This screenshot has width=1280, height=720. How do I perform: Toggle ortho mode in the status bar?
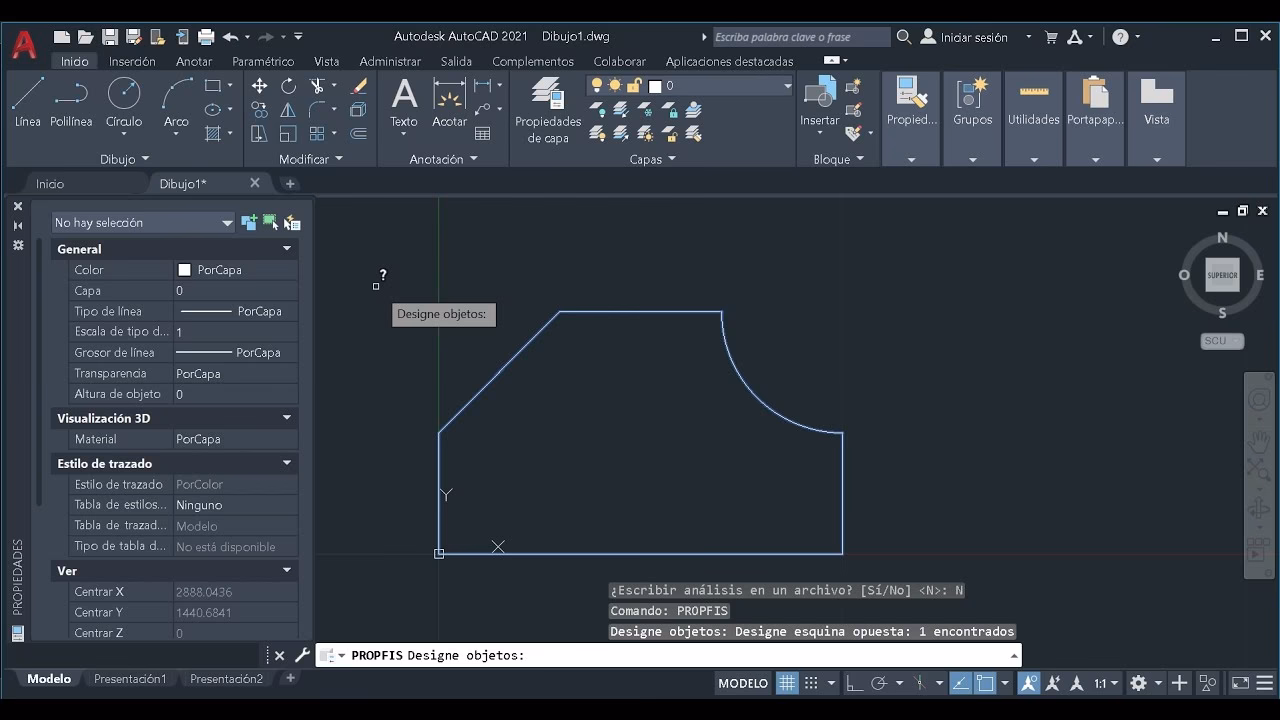855,683
